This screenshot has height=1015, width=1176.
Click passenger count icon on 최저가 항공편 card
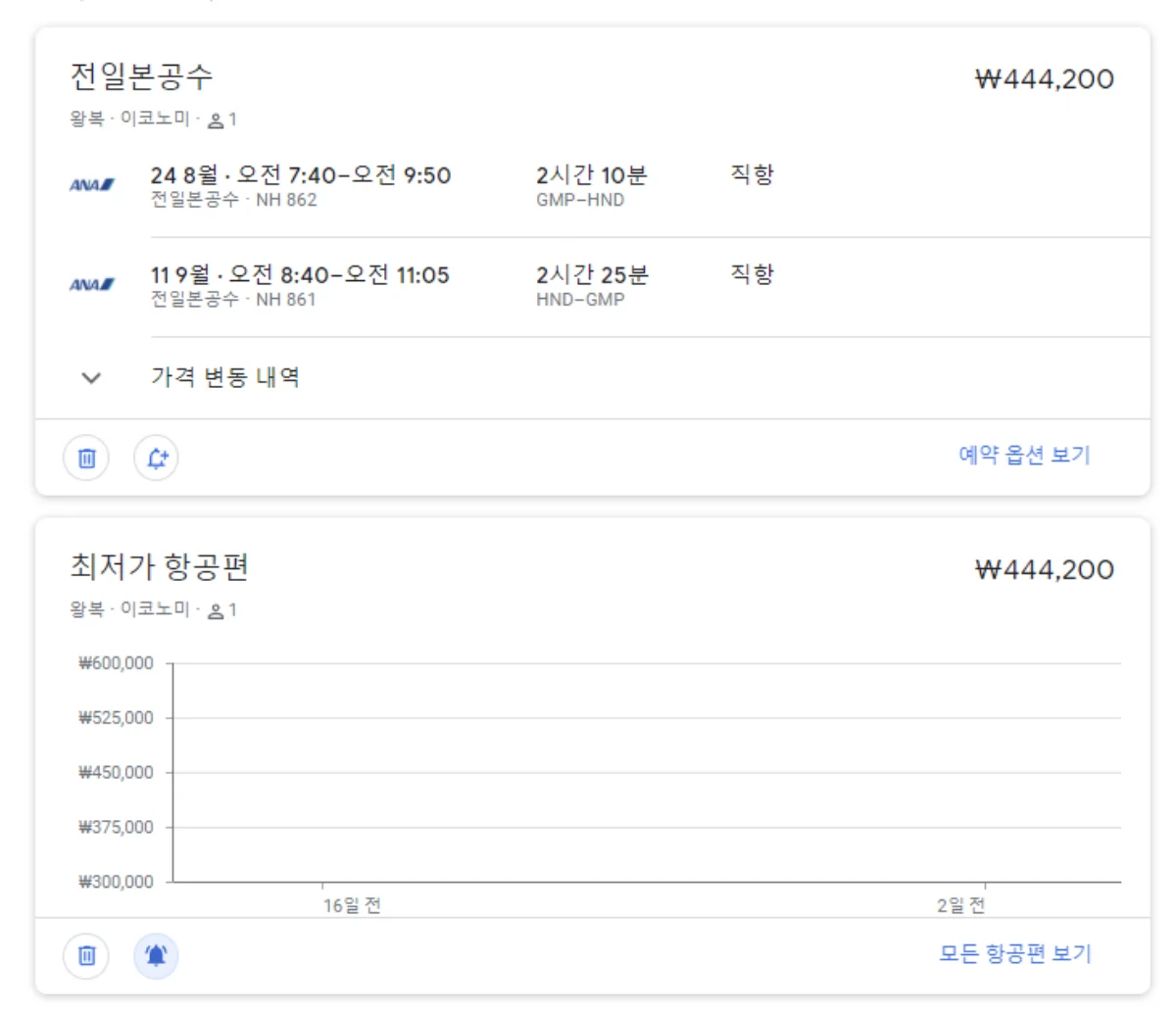point(217,611)
